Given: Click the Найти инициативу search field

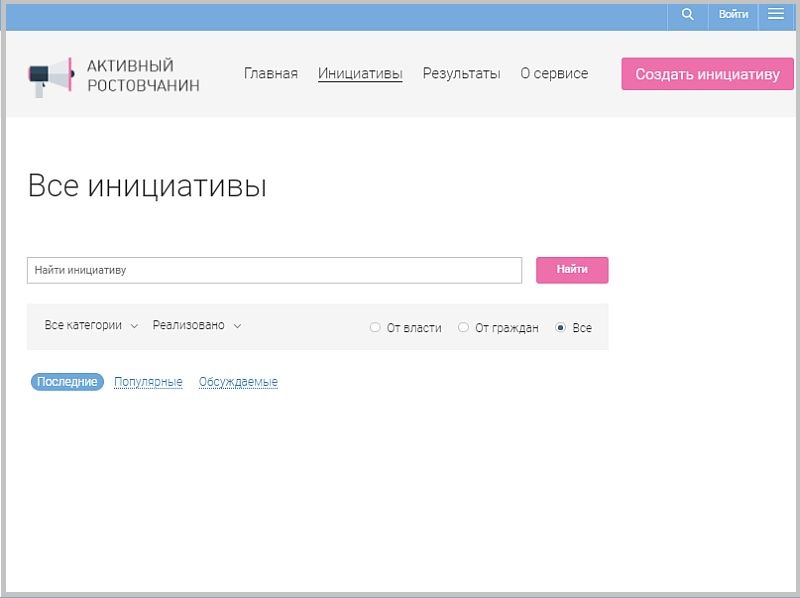Looking at the screenshot, I should coord(274,270).
